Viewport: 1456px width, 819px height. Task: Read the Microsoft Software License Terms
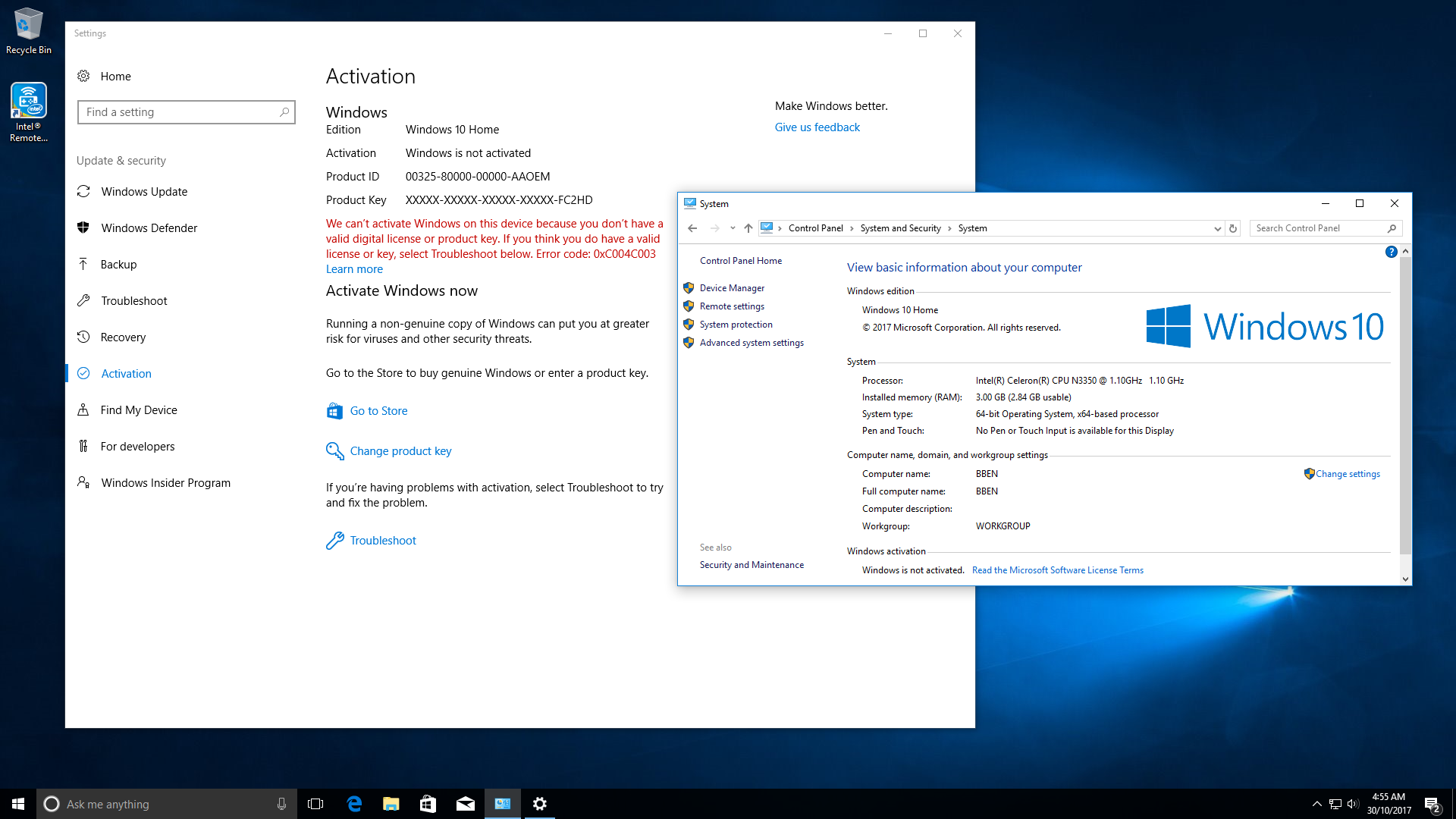point(1057,570)
